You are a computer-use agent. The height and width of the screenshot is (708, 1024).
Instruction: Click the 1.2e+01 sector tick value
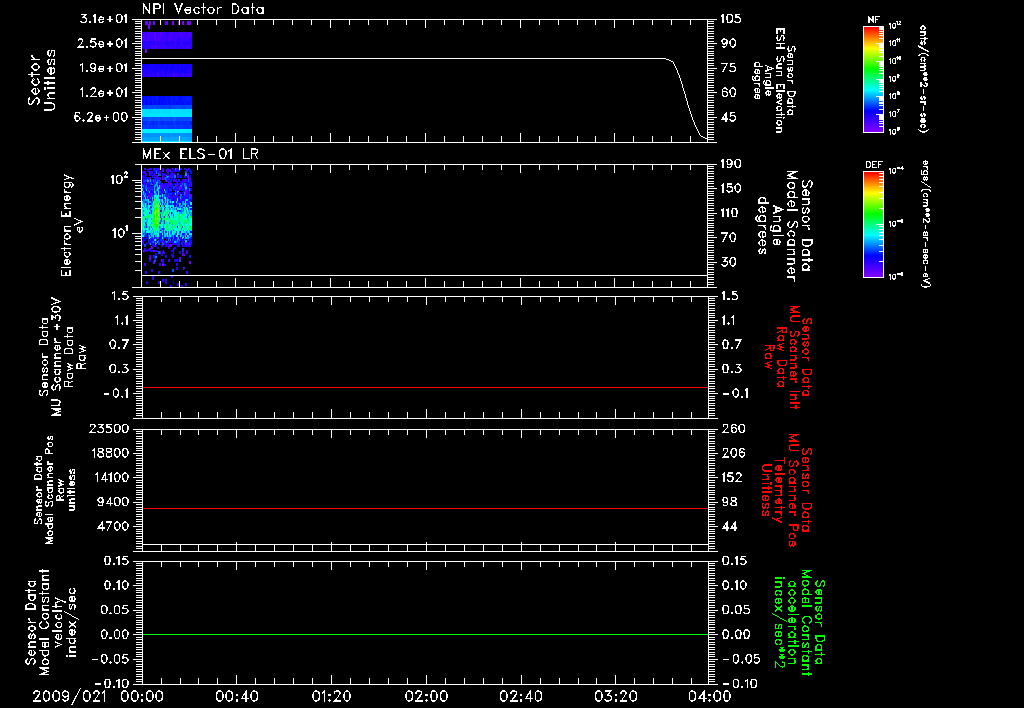103,93
